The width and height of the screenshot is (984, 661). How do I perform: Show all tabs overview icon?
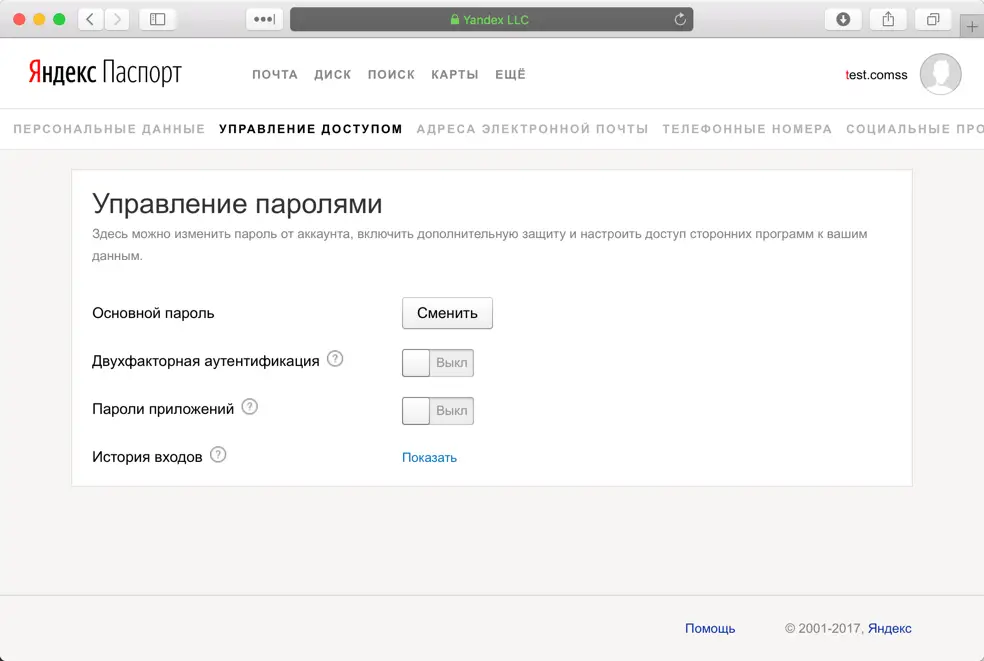[x=933, y=19]
